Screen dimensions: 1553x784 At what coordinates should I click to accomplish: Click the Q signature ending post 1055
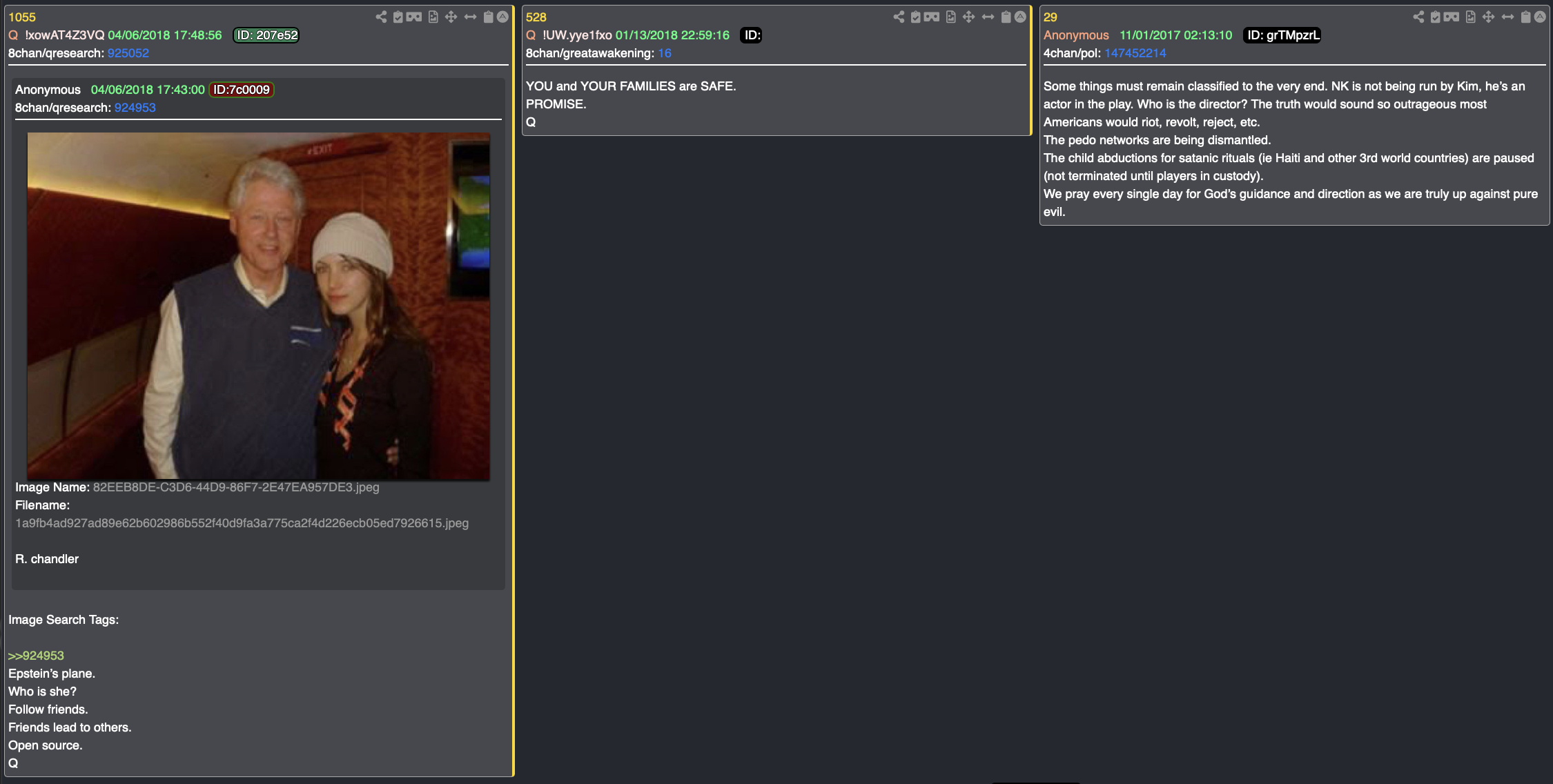13,763
